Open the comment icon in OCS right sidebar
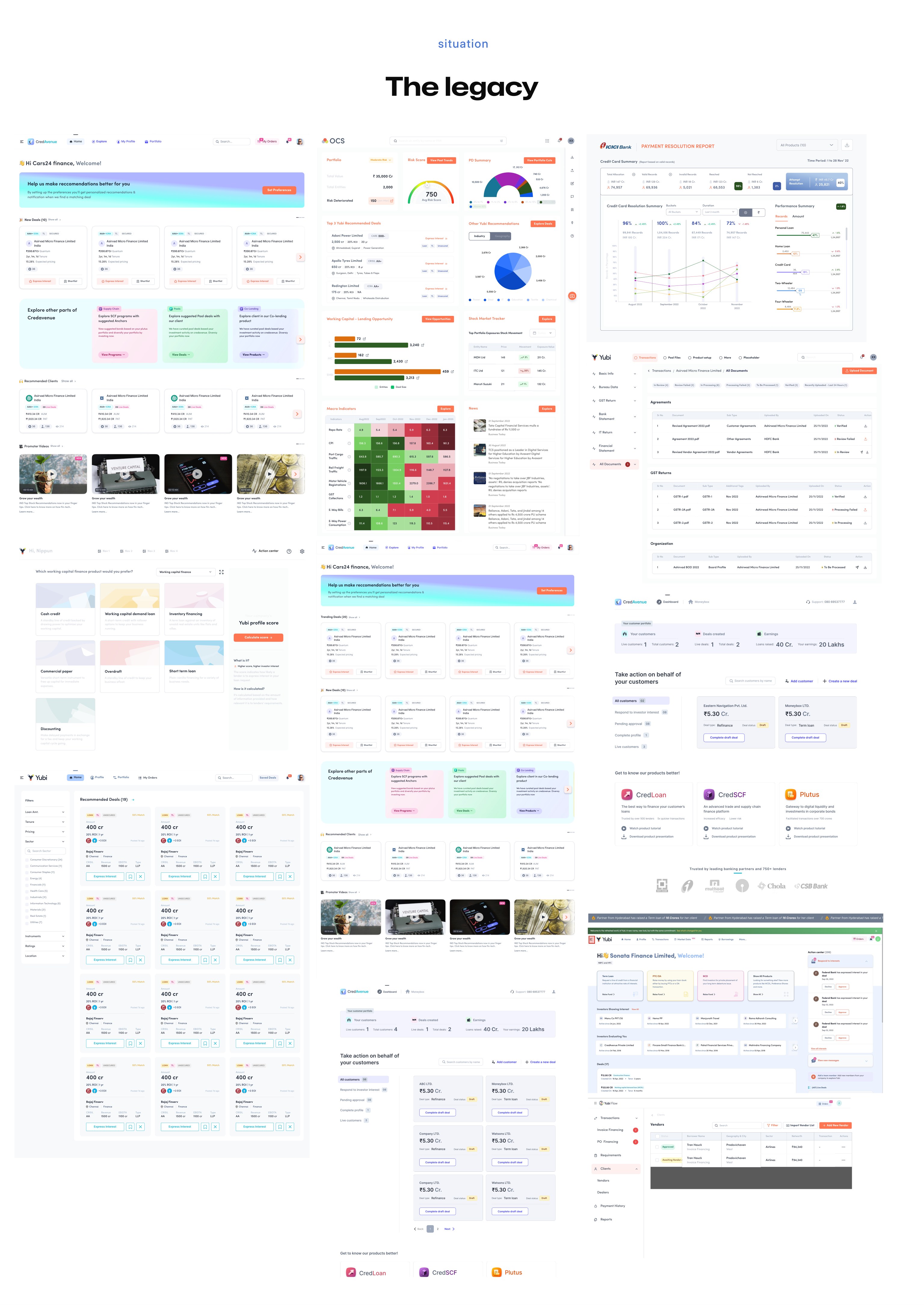Screen dimensions: 924x1305 pos(572,196)
